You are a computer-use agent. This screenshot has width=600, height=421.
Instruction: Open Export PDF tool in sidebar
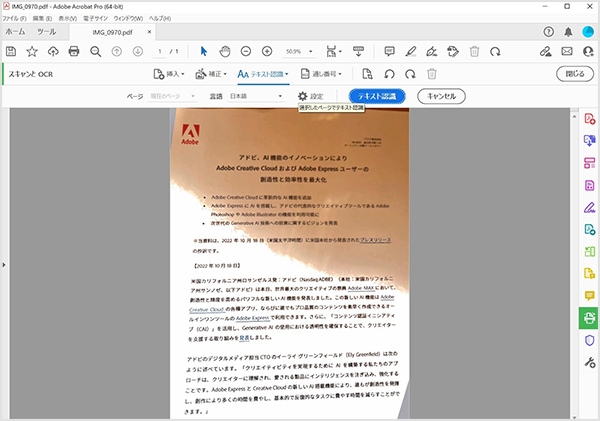click(x=590, y=140)
